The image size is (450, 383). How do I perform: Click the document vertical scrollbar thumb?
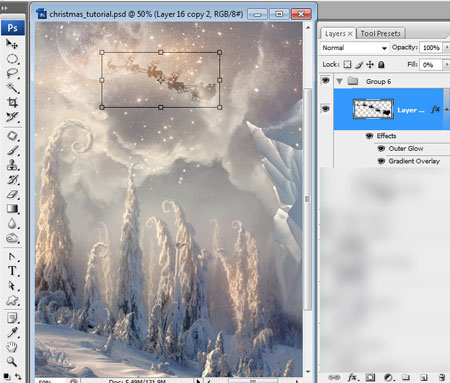(x=307, y=199)
